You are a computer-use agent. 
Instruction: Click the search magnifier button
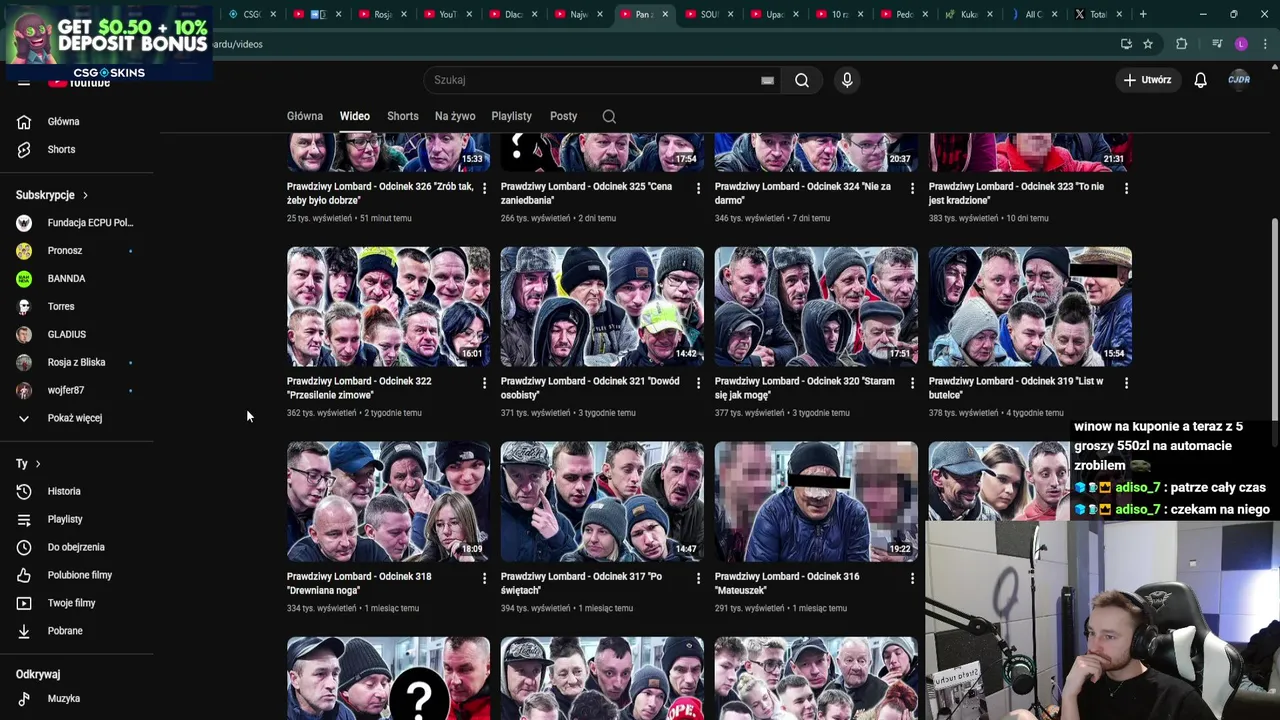802,80
